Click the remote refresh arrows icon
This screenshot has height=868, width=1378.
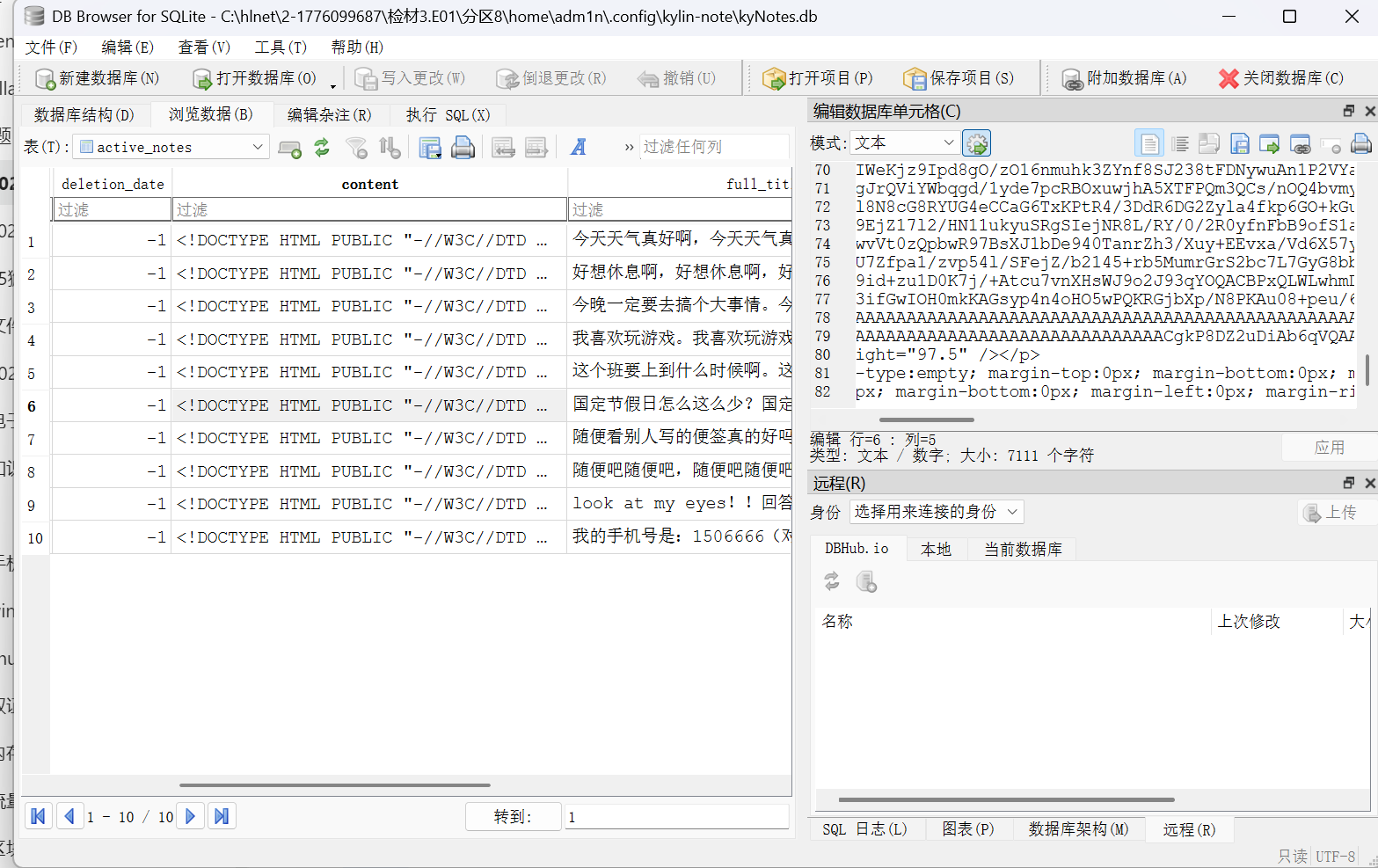point(832,581)
